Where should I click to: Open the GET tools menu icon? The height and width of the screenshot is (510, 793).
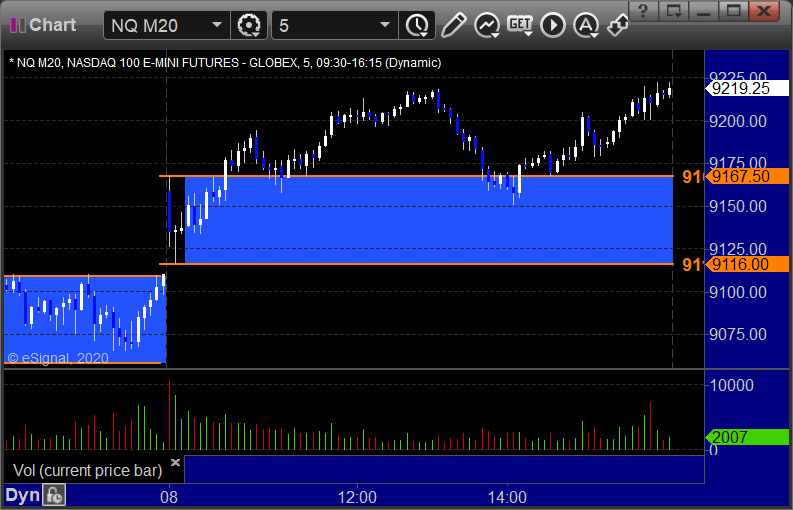pos(520,25)
